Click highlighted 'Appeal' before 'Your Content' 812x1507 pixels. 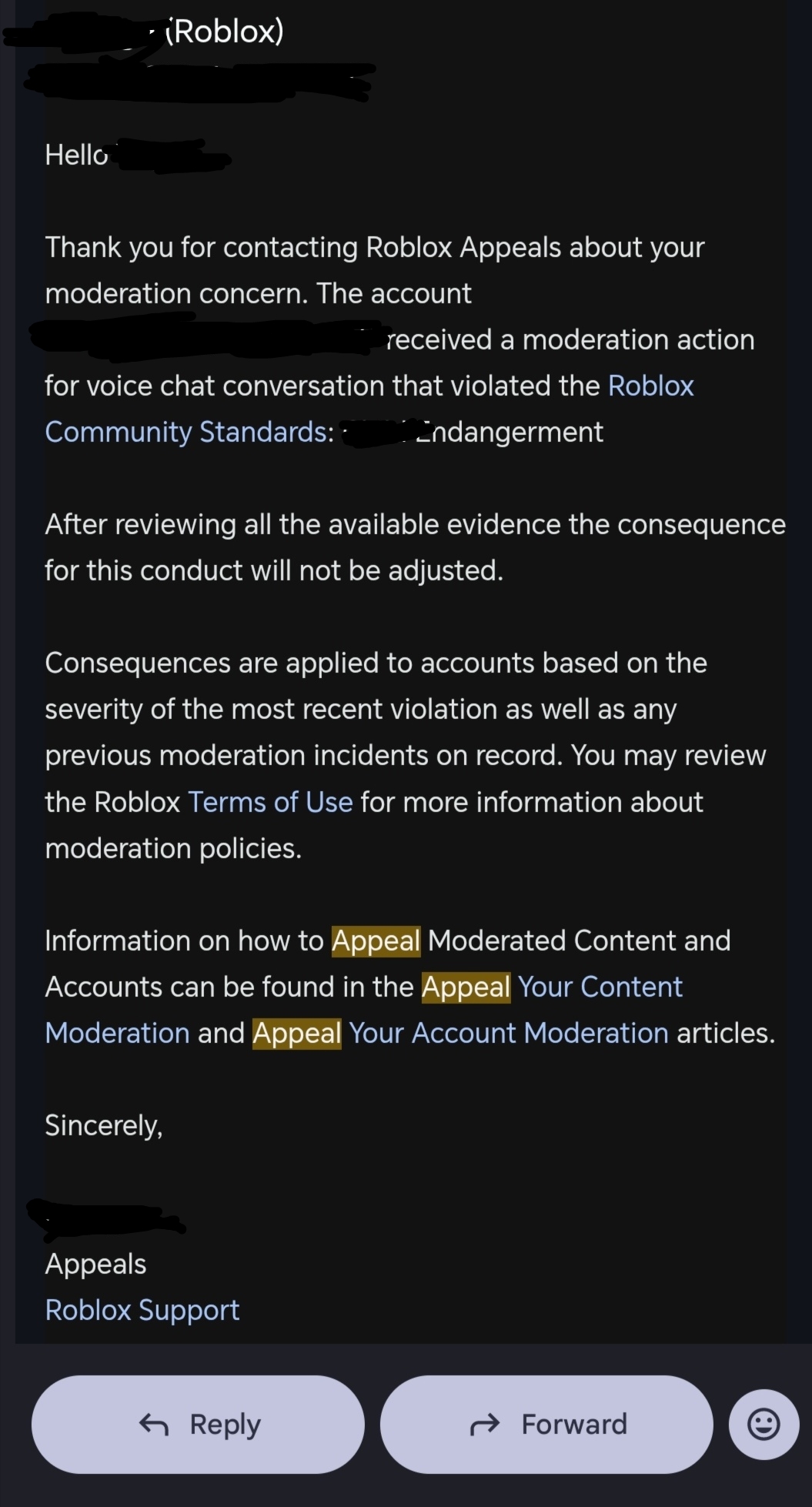point(466,987)
